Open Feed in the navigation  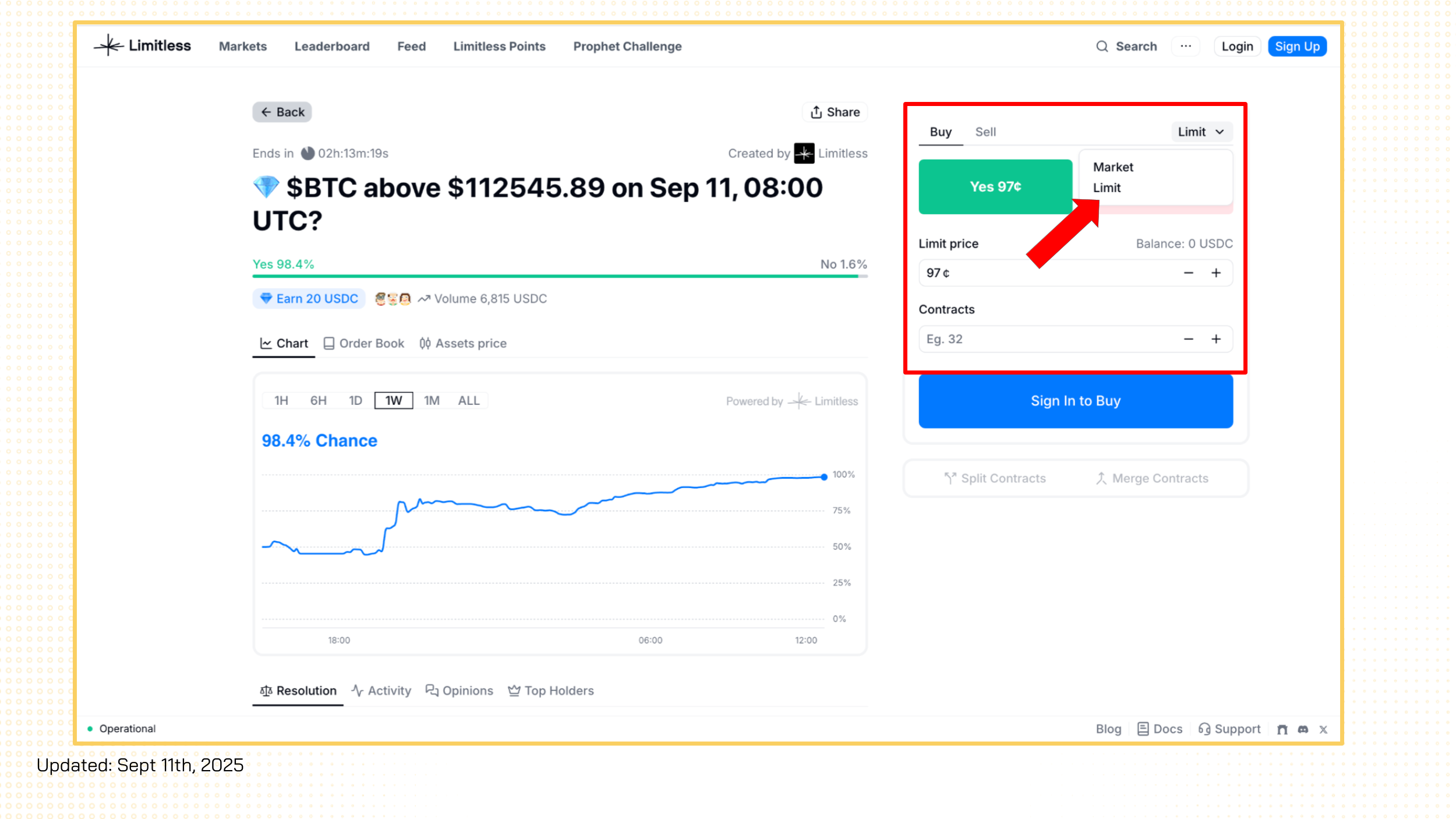[411, 46]
